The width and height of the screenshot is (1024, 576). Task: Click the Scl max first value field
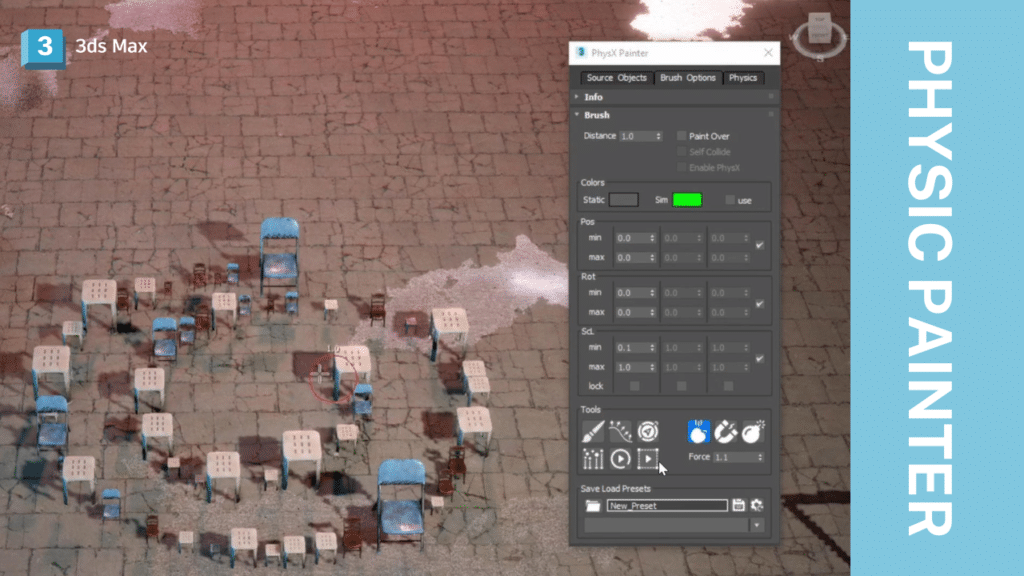tap(632, 368)
